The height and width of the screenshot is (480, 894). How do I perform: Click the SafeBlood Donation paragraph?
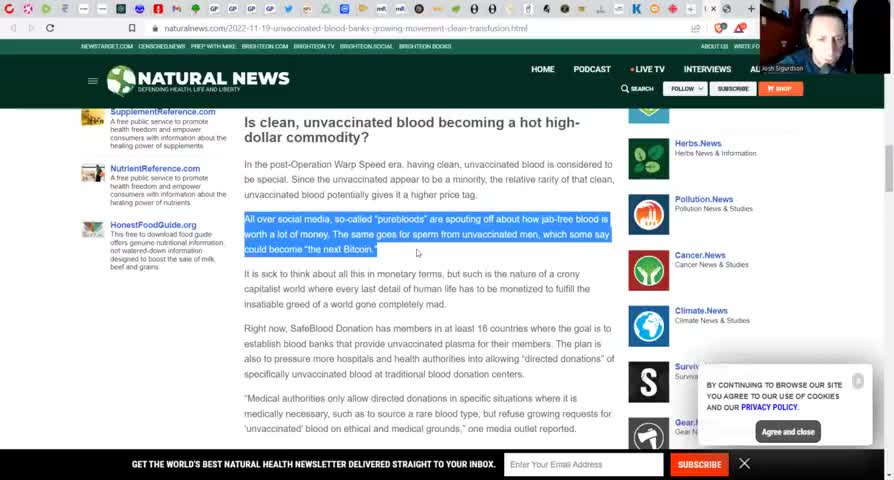[x=429, y=351]
